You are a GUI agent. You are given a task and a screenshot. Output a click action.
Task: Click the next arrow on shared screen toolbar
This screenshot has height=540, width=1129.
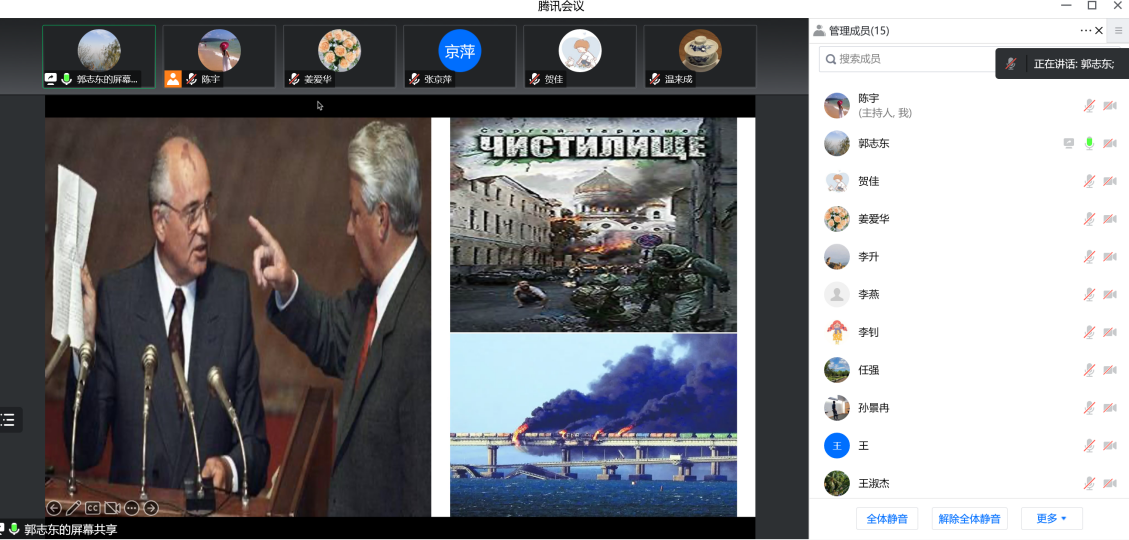(151, 508)
